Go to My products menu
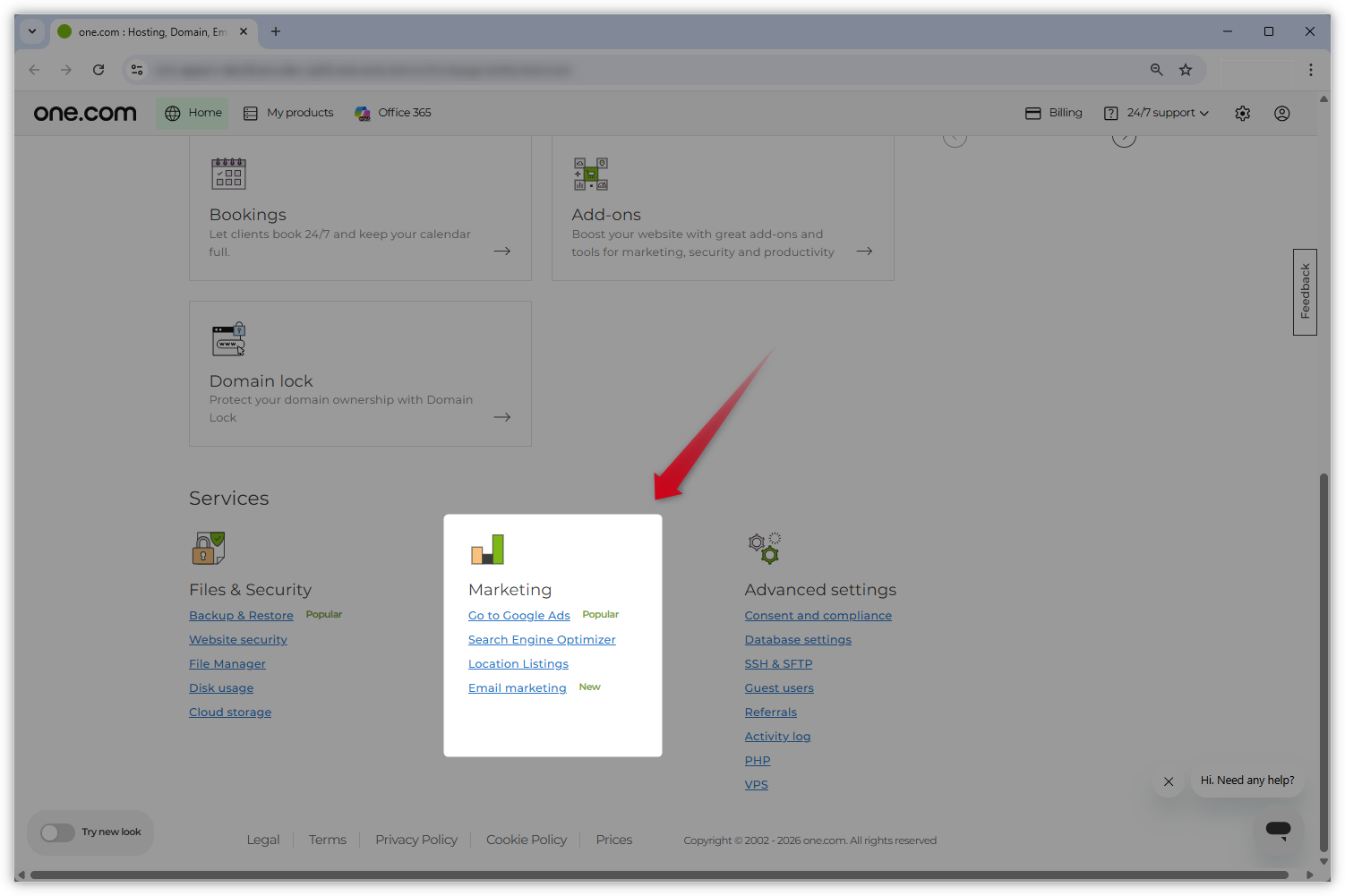Viewport: 1345px width, 896px height. click(x=288, y=113)
